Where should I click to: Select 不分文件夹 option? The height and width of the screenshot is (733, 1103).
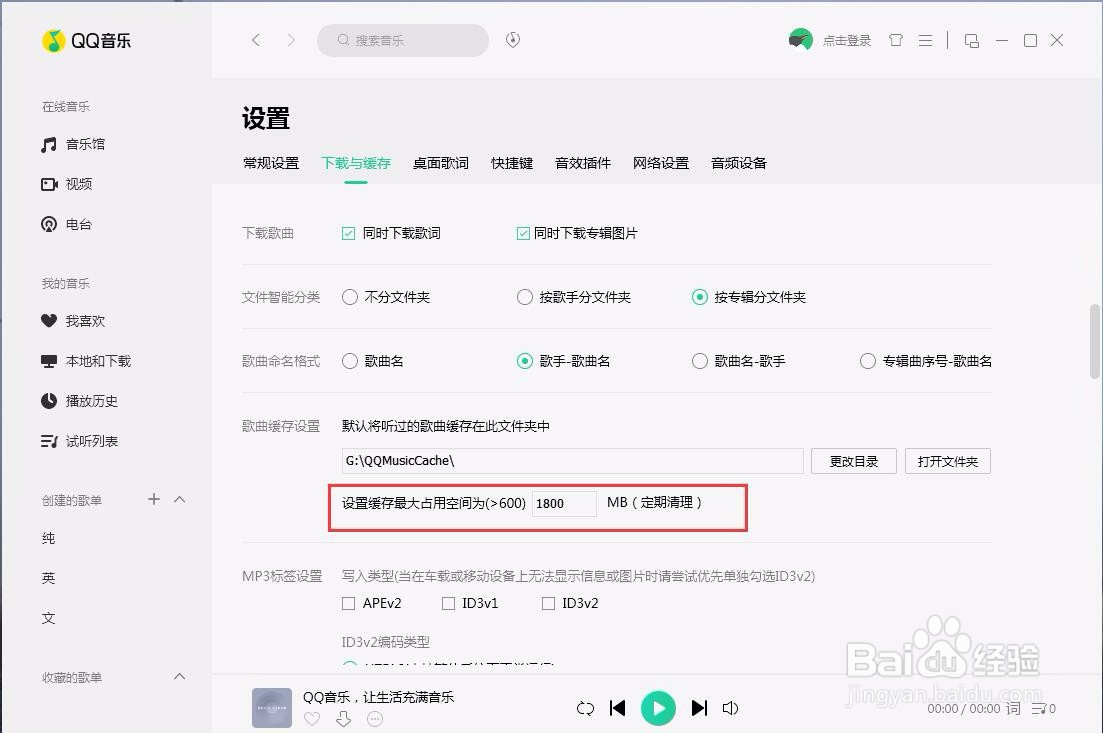click(350, 297)
